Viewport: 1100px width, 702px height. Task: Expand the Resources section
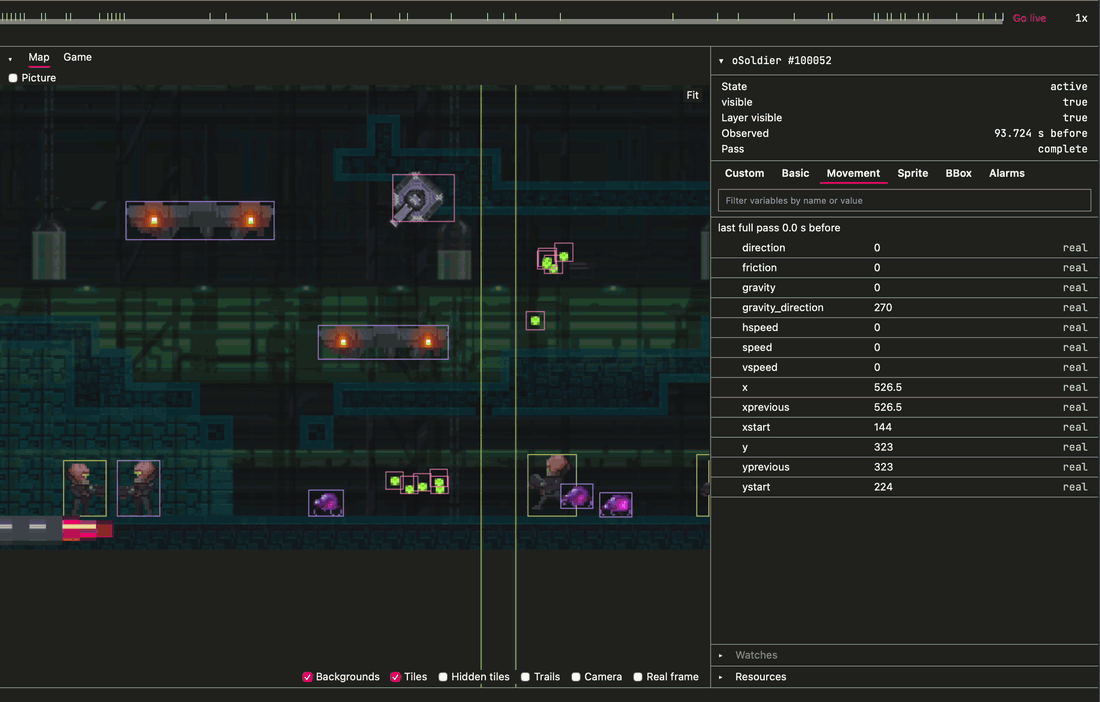(720, 677)
